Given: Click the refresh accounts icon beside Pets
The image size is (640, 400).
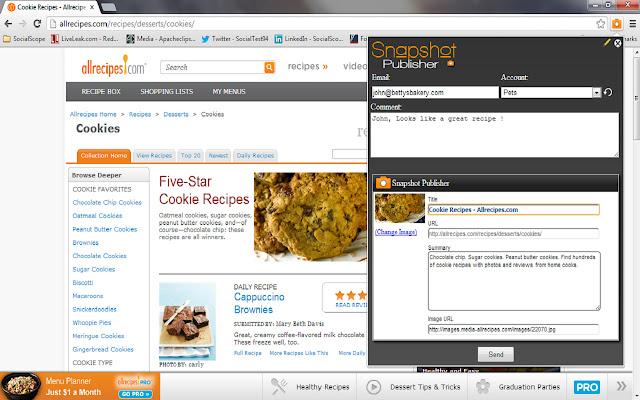Looking at the screenshot, I should 608,92.
